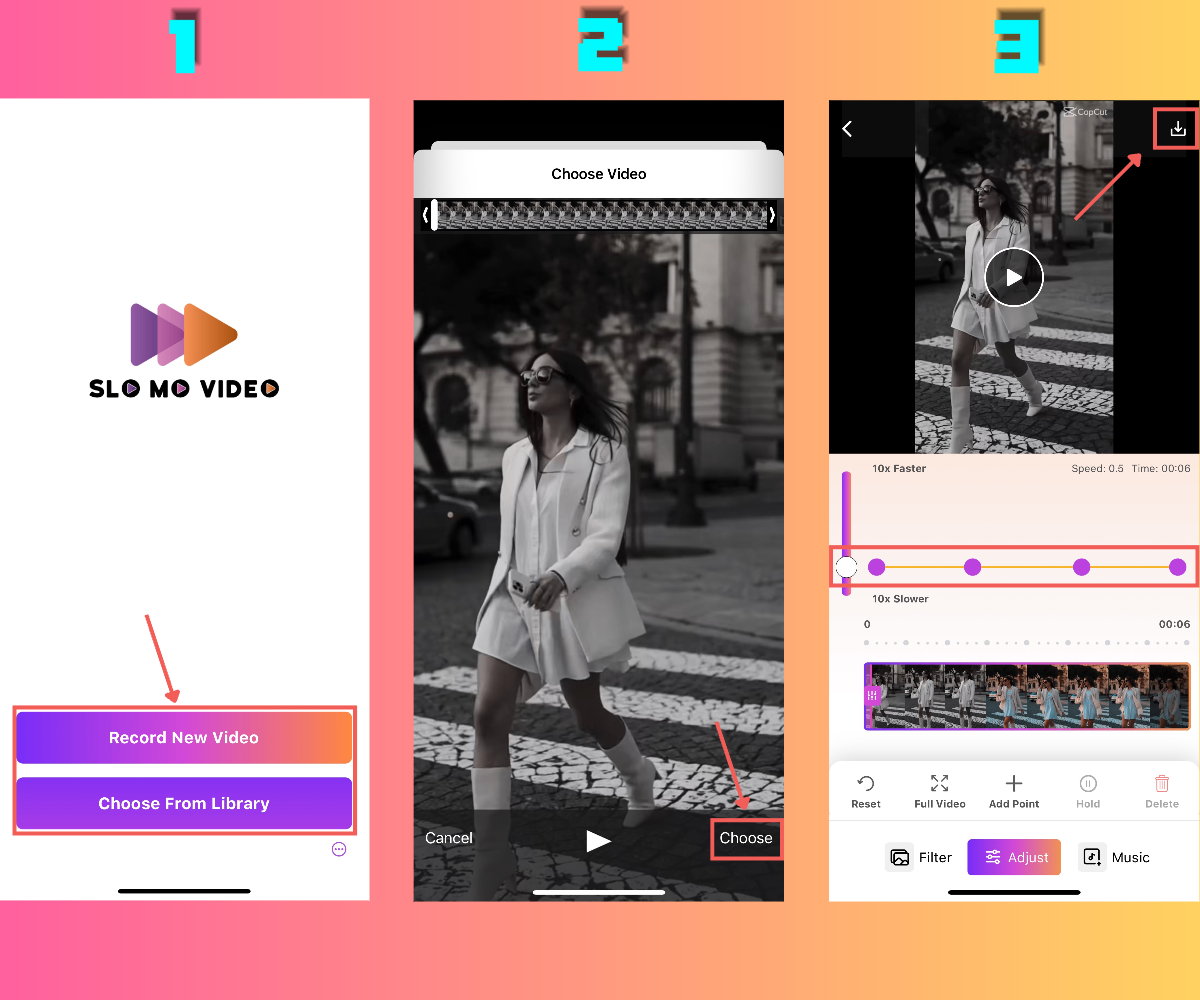This screenshot has width=1200, height=1000.
Task: Select the white speed point at start
Action: (846, 567)
